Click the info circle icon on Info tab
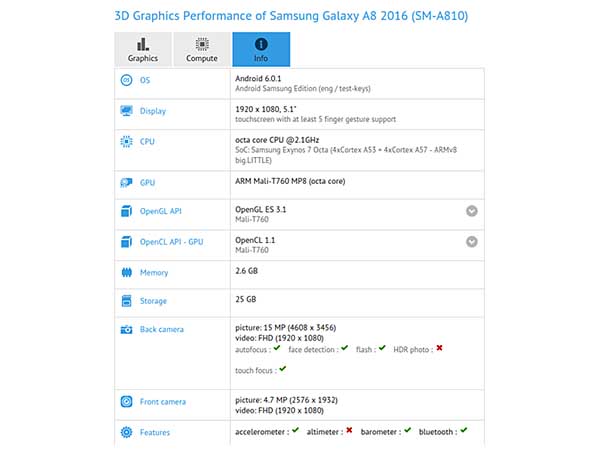600x450 pixels. click(x=261, y=44)
